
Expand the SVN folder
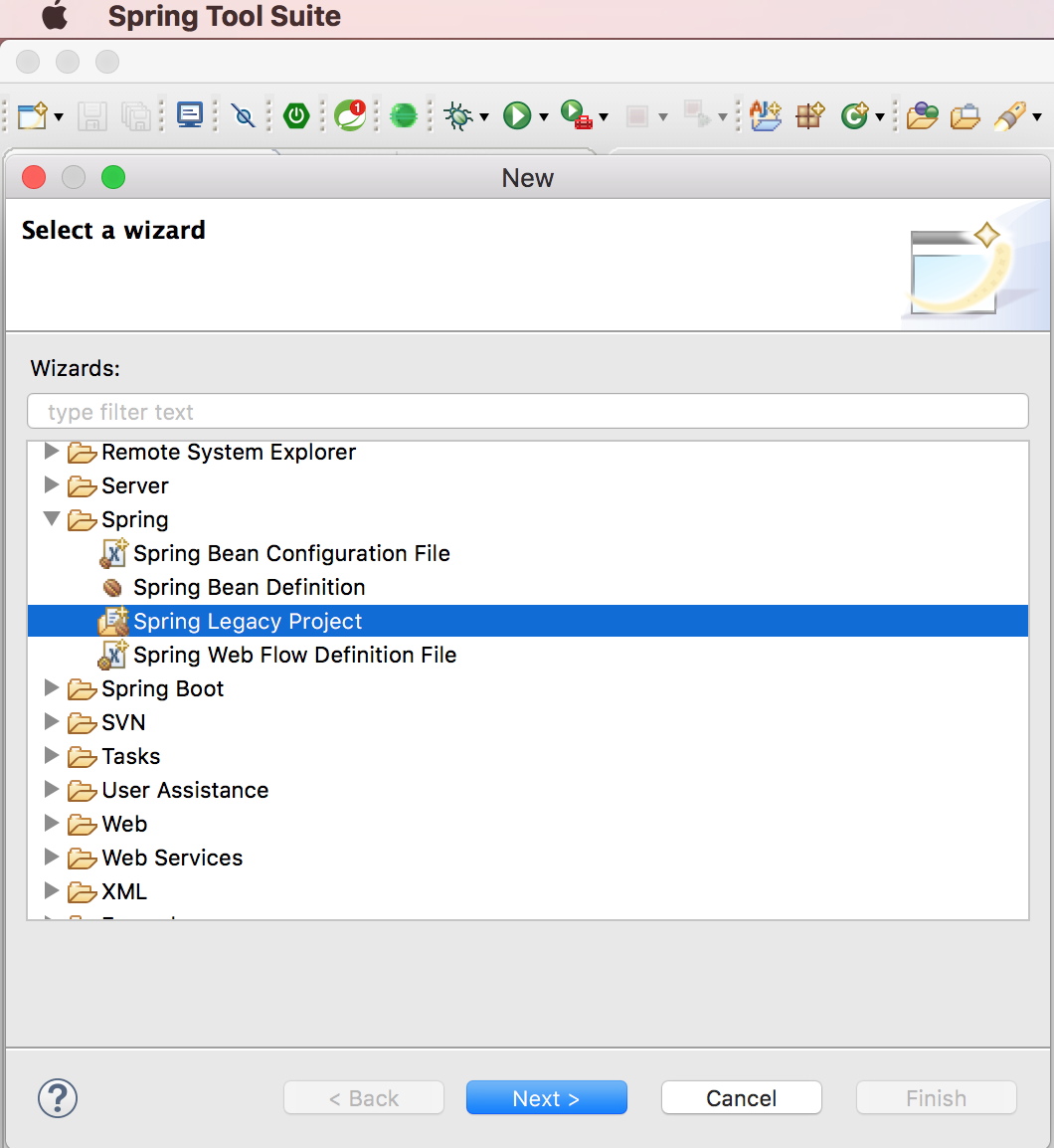[x=52, y=721]
